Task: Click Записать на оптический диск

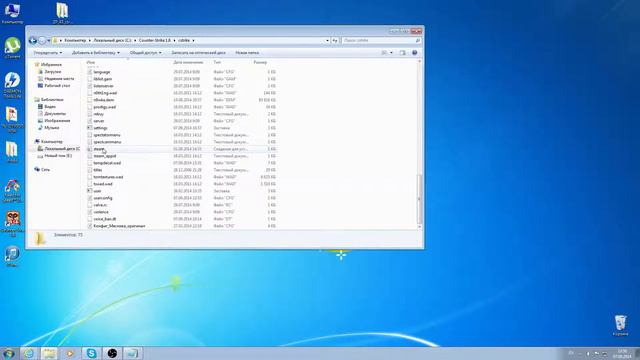Action: 198,53
